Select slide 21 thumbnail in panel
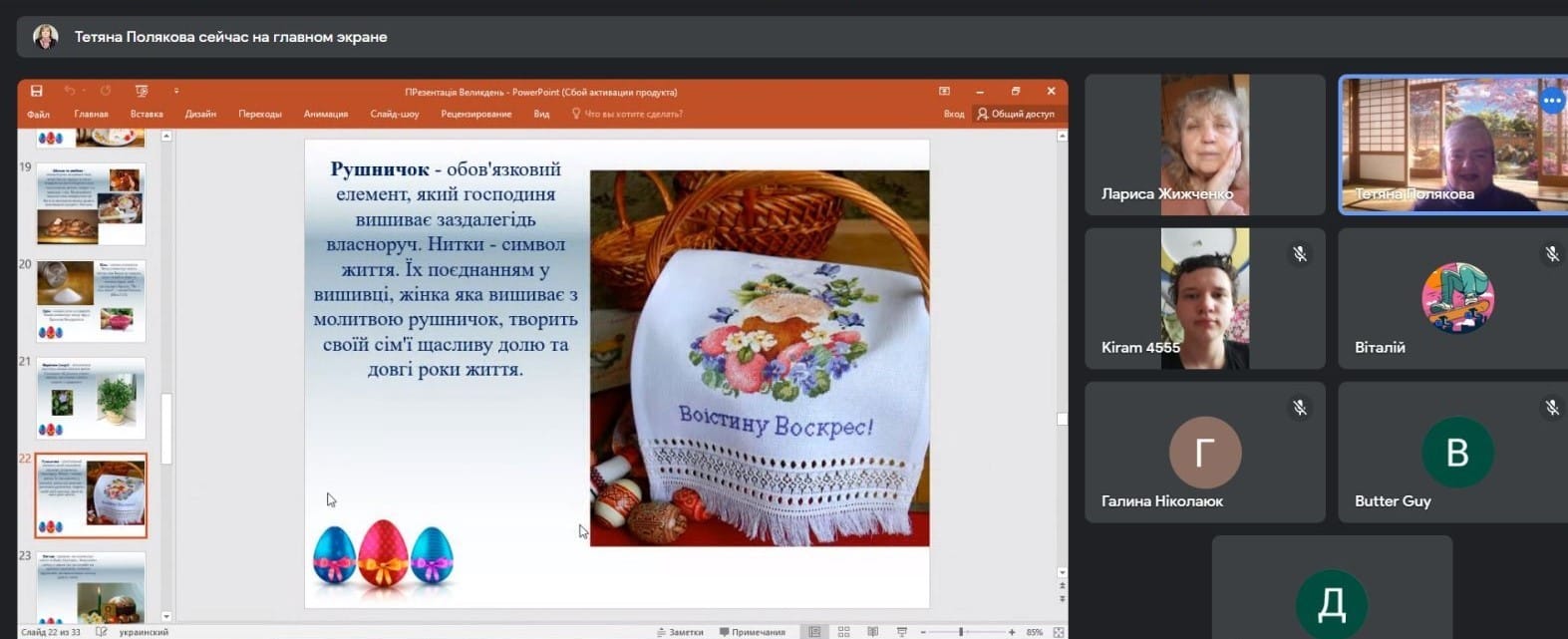Viewport: 1568px width, 639px height. tap(91, 398)
